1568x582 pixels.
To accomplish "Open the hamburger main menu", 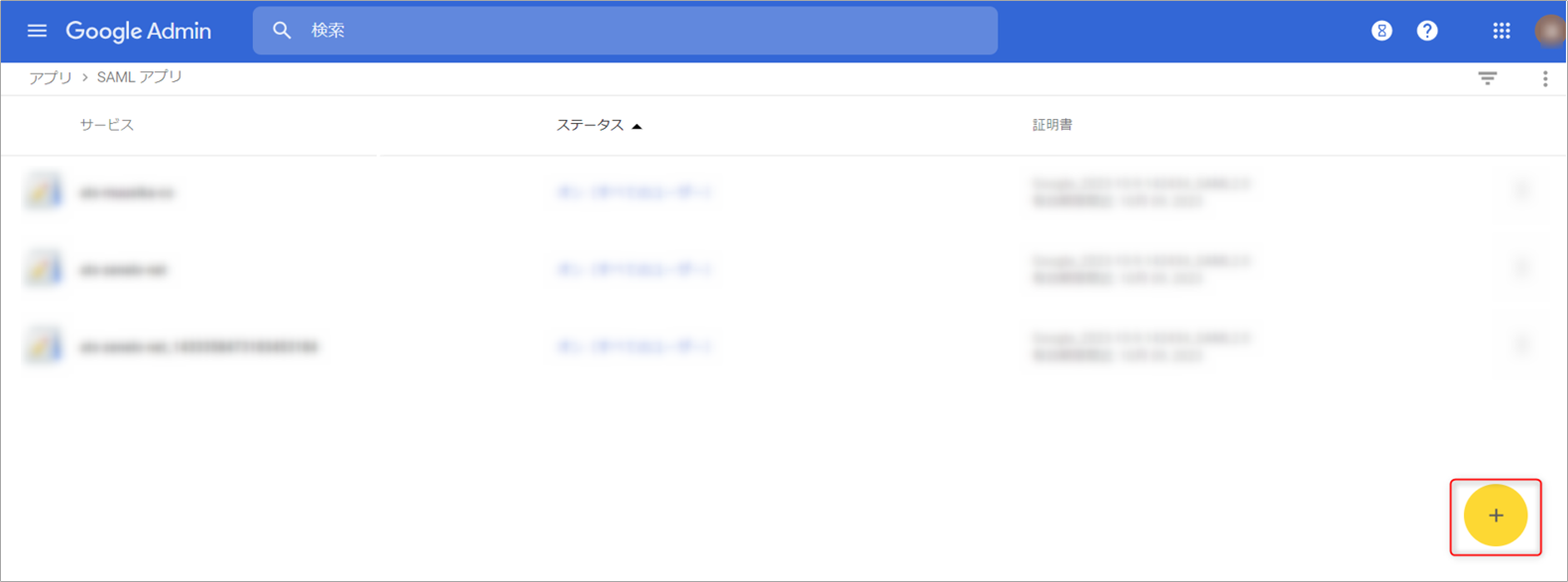I will click(37, 31).
